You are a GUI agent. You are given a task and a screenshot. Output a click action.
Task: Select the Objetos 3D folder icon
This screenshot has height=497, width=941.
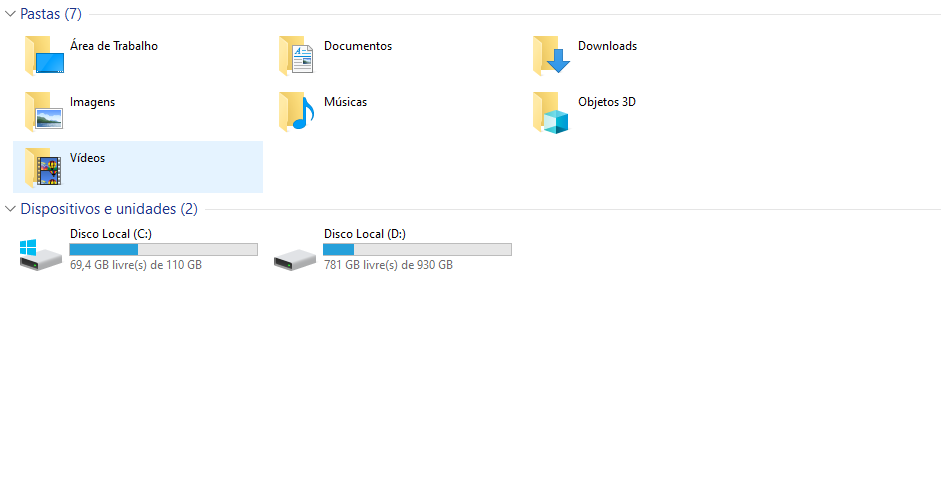point(550,112)
